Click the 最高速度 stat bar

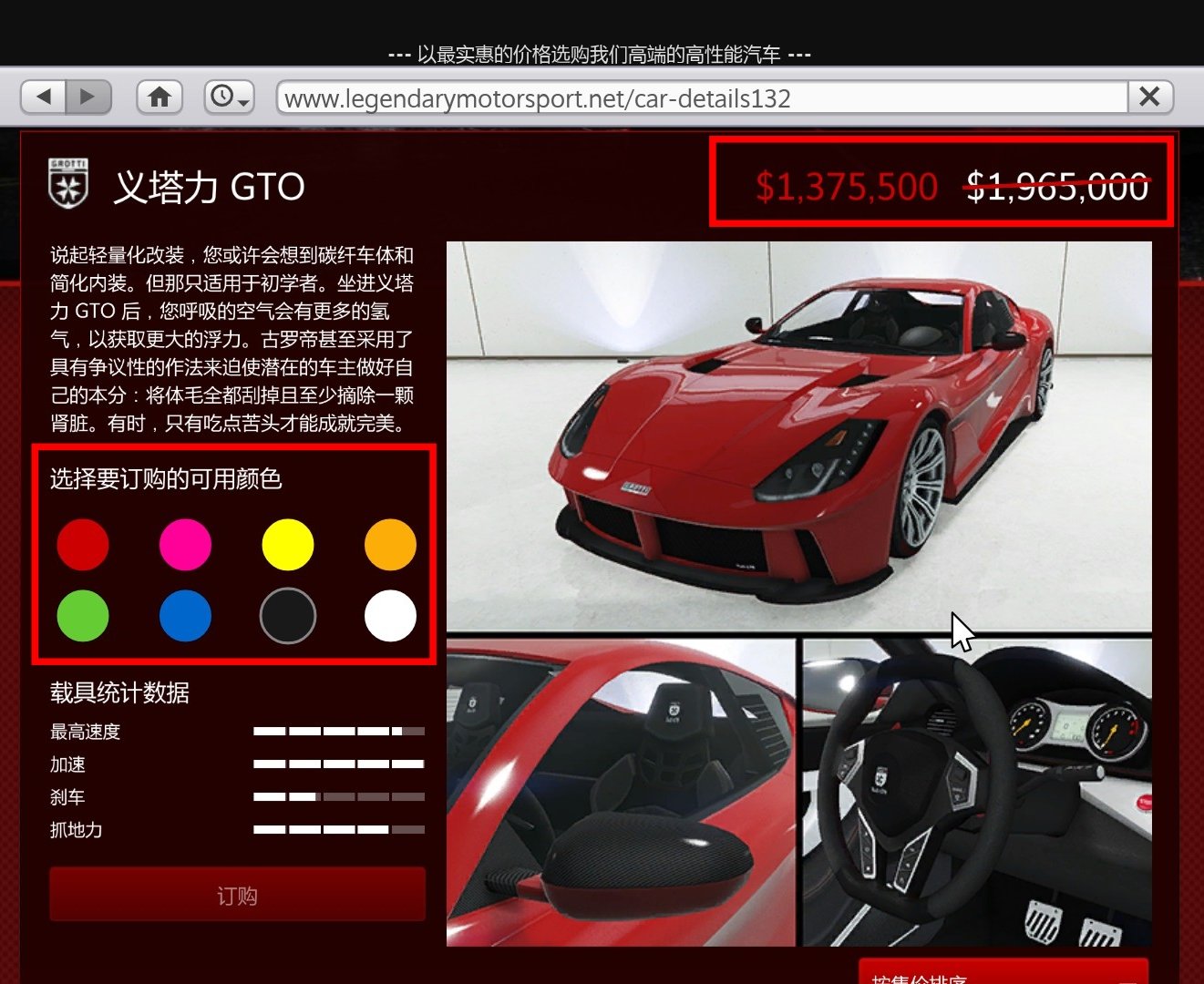[339, 732]
